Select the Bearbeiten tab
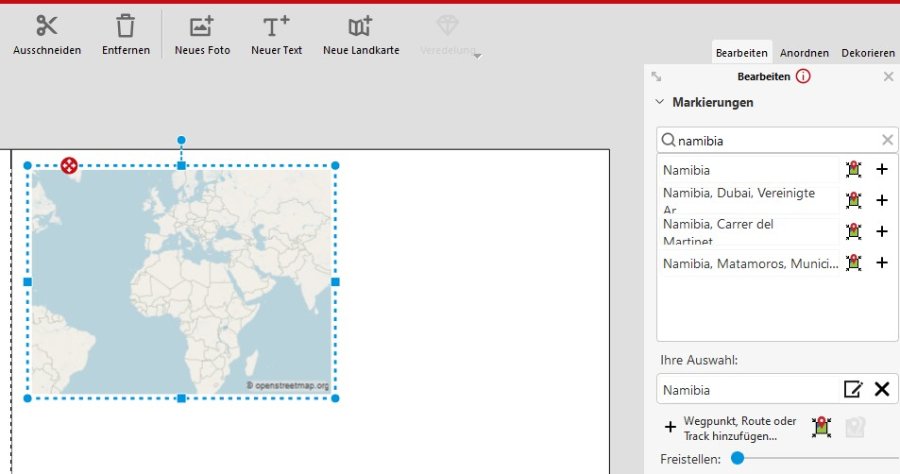 [x=741, y=53]
